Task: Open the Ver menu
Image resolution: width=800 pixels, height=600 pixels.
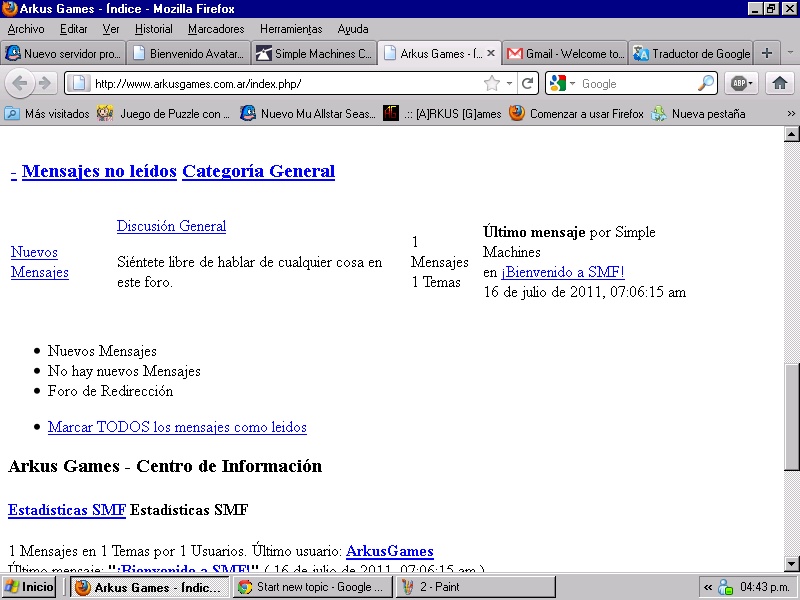Action: click(111, 29)
